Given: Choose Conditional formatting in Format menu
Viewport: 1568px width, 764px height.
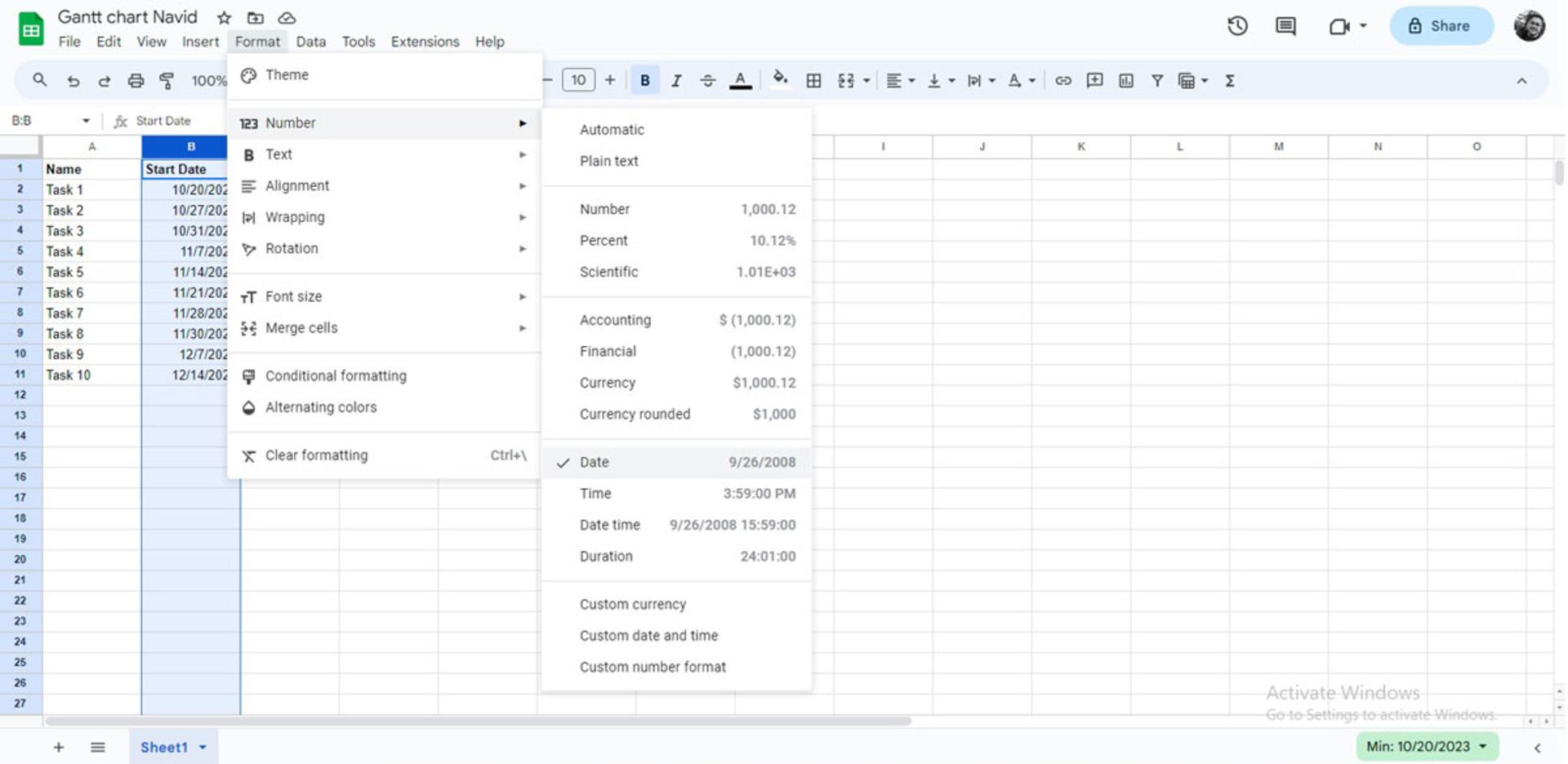Looking at the screenshot, I should (x=385, y=376).
